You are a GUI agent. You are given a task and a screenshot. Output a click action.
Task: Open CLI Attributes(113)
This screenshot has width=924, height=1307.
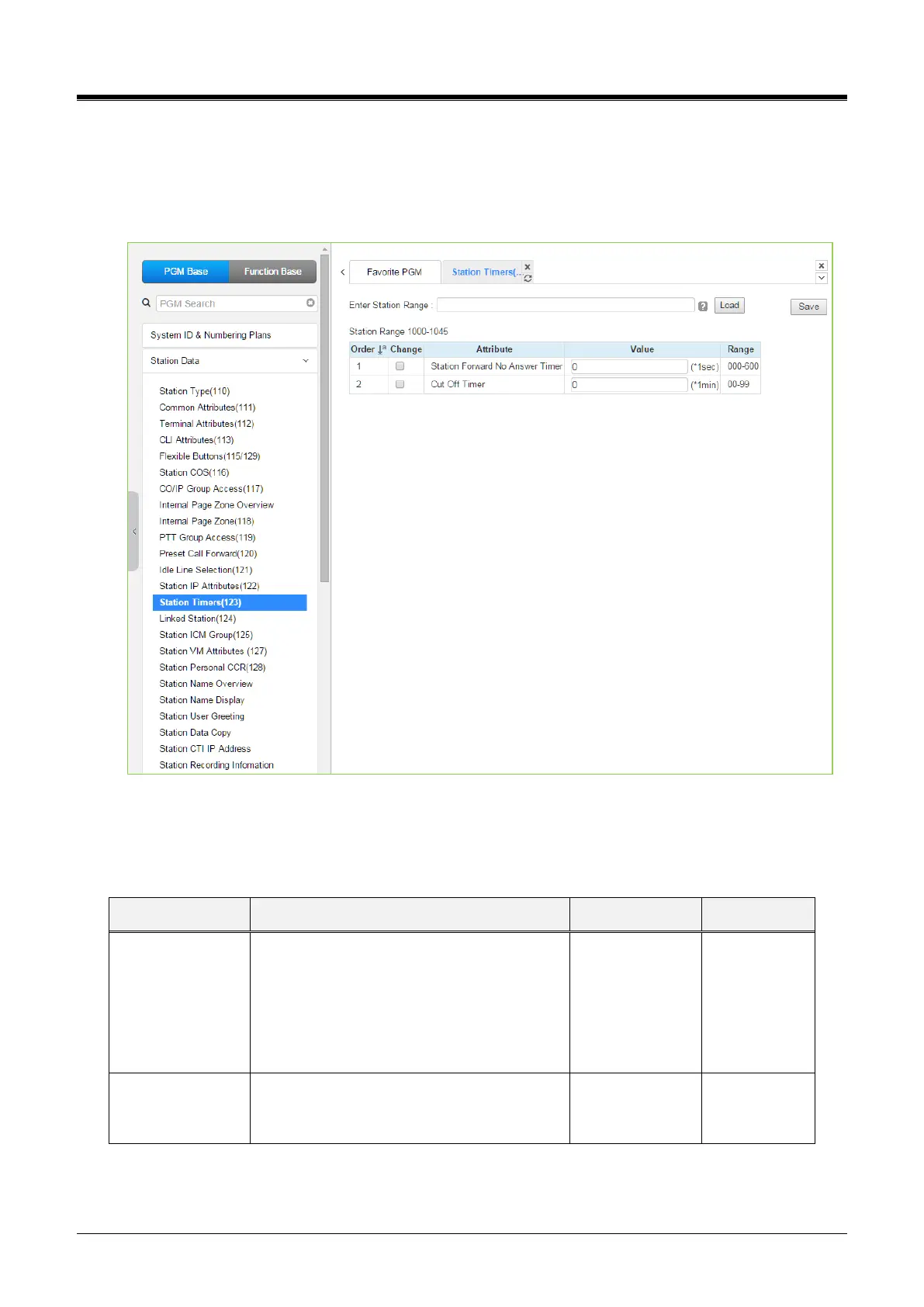tap(196, 440)
